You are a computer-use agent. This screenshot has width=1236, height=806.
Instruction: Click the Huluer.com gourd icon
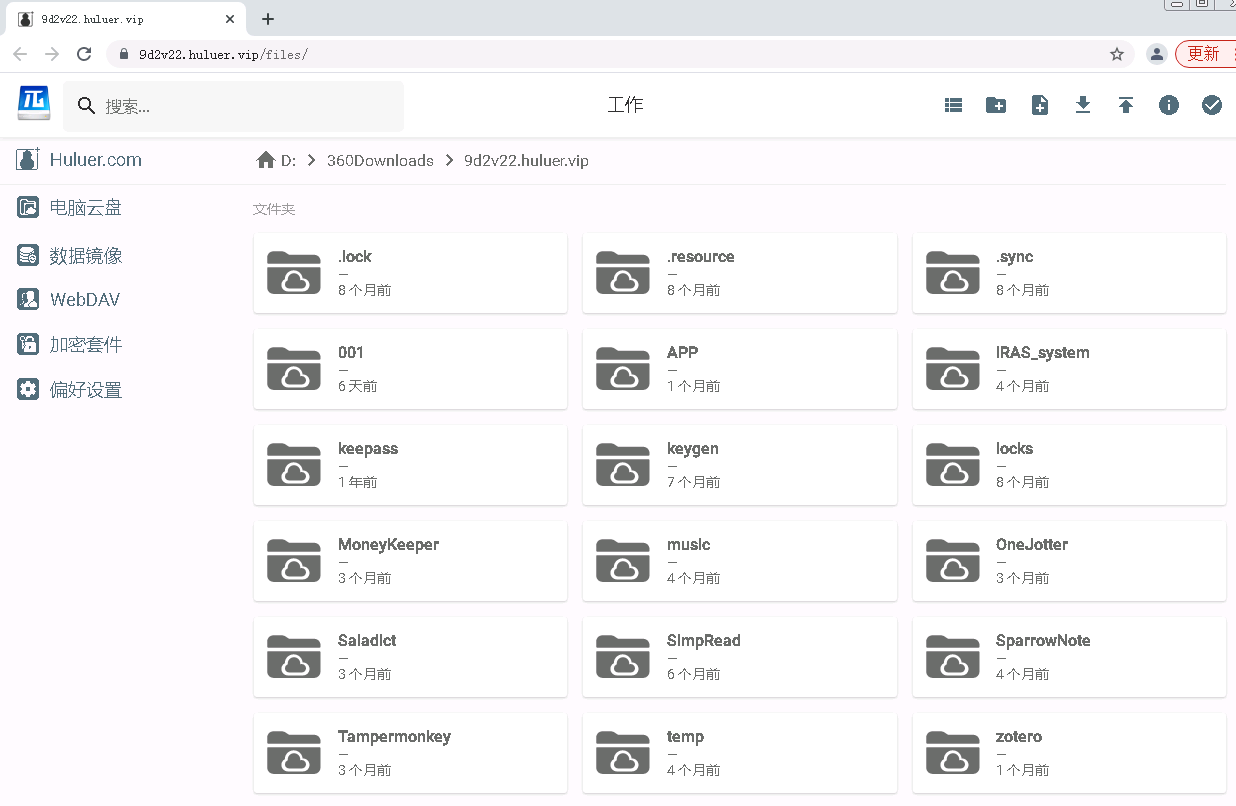pos(28,159)
